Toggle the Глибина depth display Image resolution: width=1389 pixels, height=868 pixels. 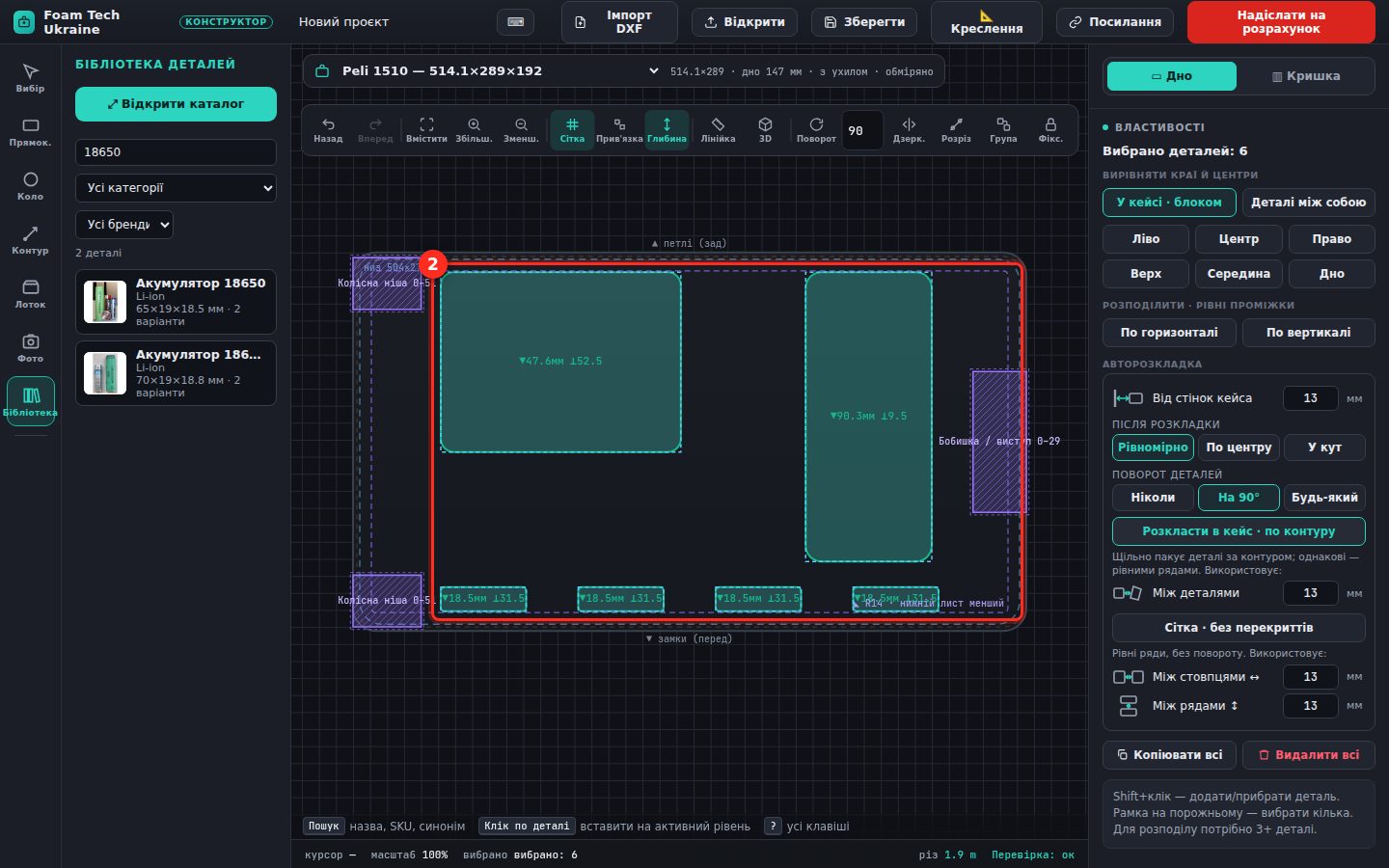pyautogui.click(x=667, y=130)
